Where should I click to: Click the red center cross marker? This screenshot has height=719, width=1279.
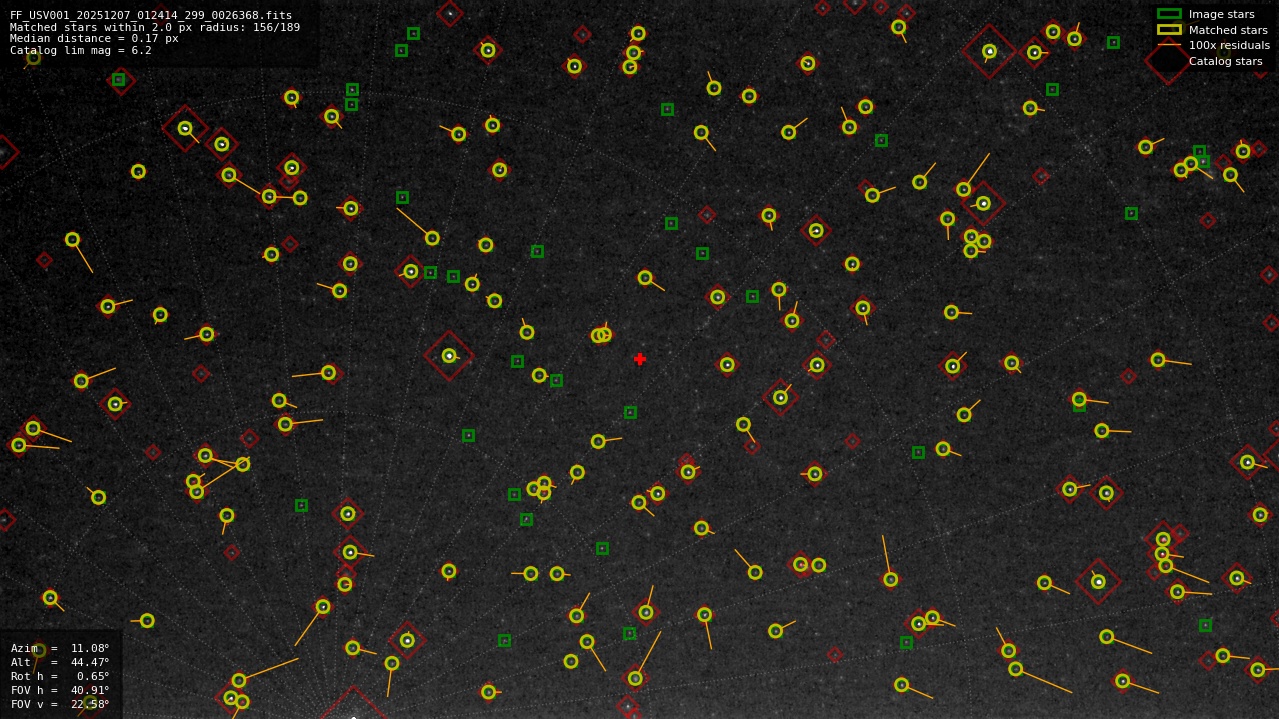click(x=640, y=359)
